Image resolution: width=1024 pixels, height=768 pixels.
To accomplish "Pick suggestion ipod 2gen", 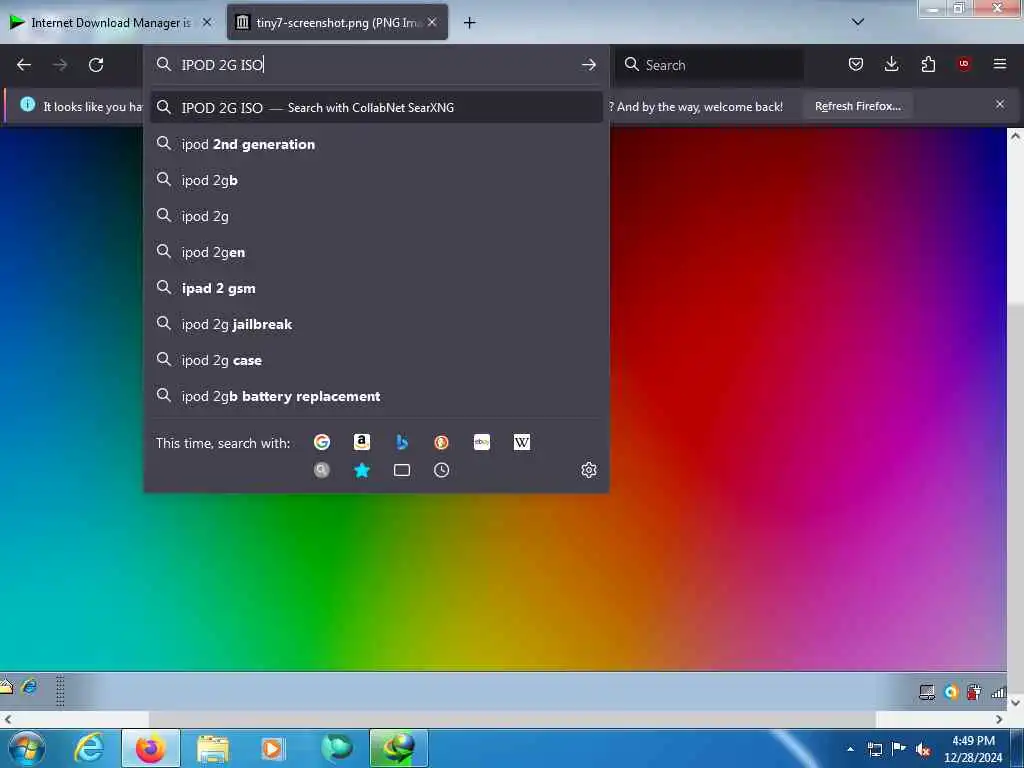I will coord(376,252).
